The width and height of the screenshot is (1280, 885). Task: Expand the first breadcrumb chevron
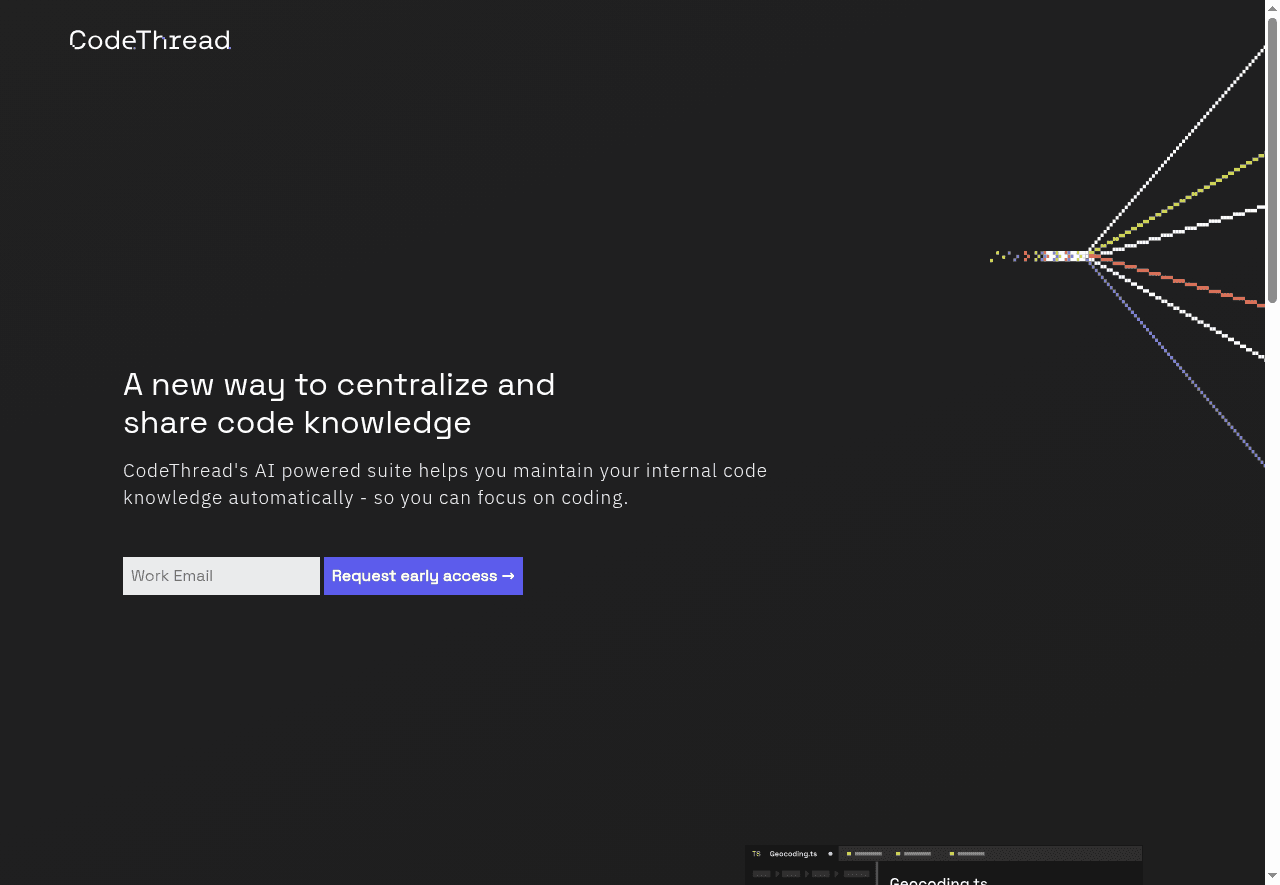tap(777, 872)
